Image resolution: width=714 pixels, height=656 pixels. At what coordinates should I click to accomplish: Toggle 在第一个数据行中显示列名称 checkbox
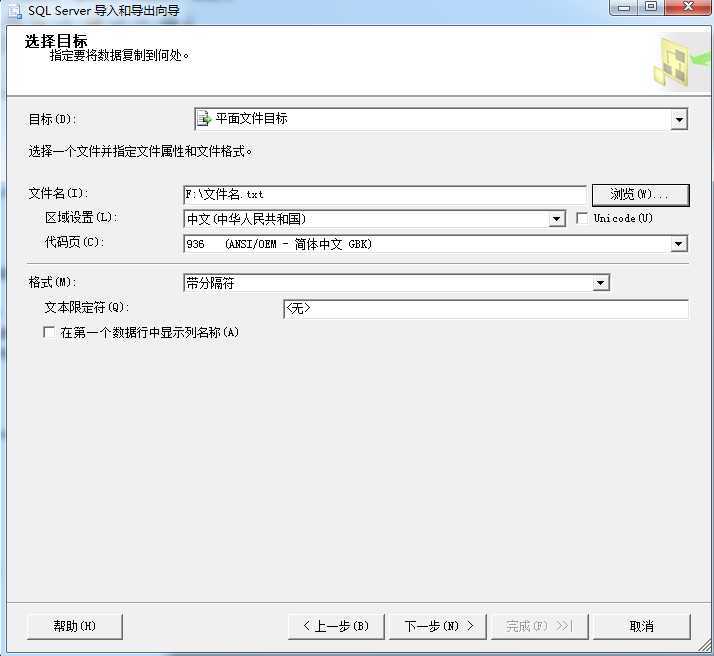[x=49, y=333]
